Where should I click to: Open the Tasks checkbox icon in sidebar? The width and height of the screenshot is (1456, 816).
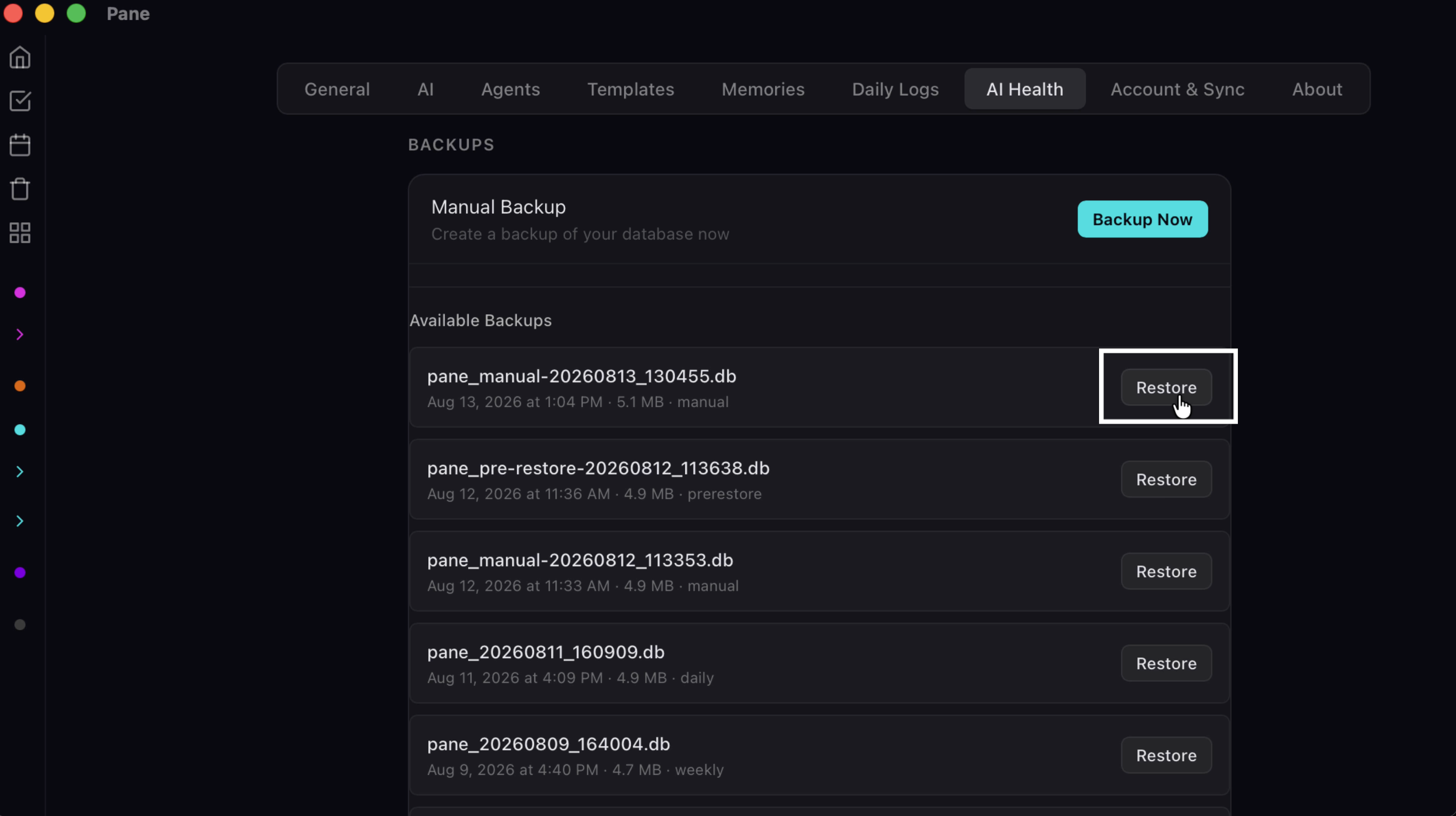click(20, 101)
